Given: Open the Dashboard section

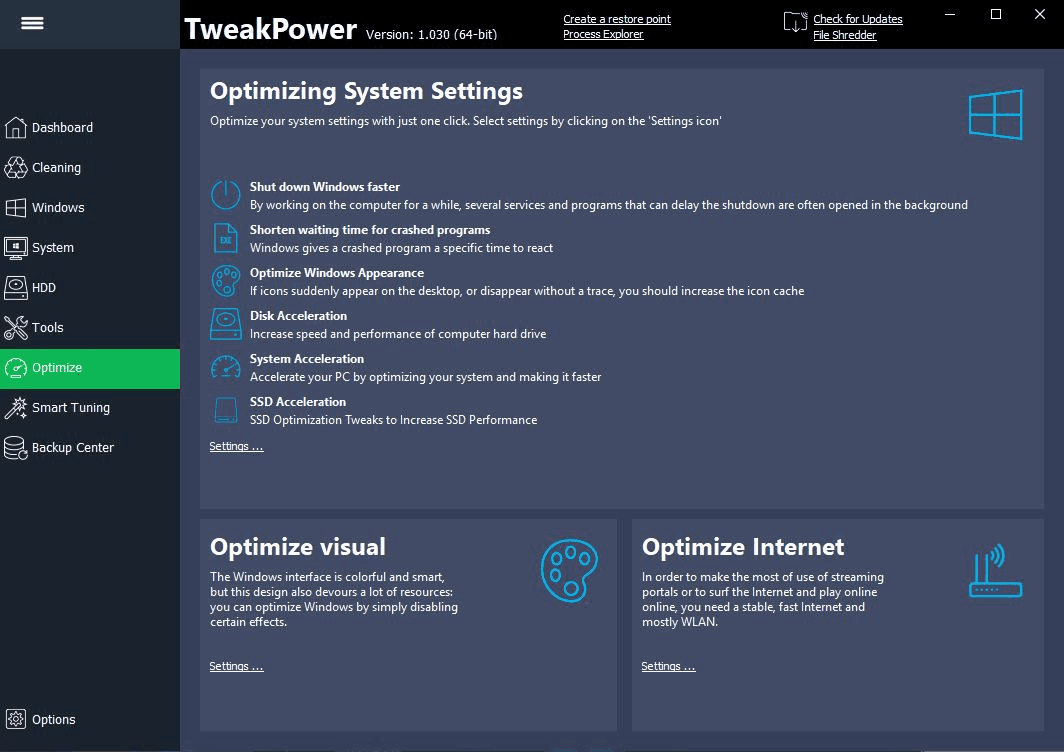Looking at the screenshot, I should [x=62, y=128].
